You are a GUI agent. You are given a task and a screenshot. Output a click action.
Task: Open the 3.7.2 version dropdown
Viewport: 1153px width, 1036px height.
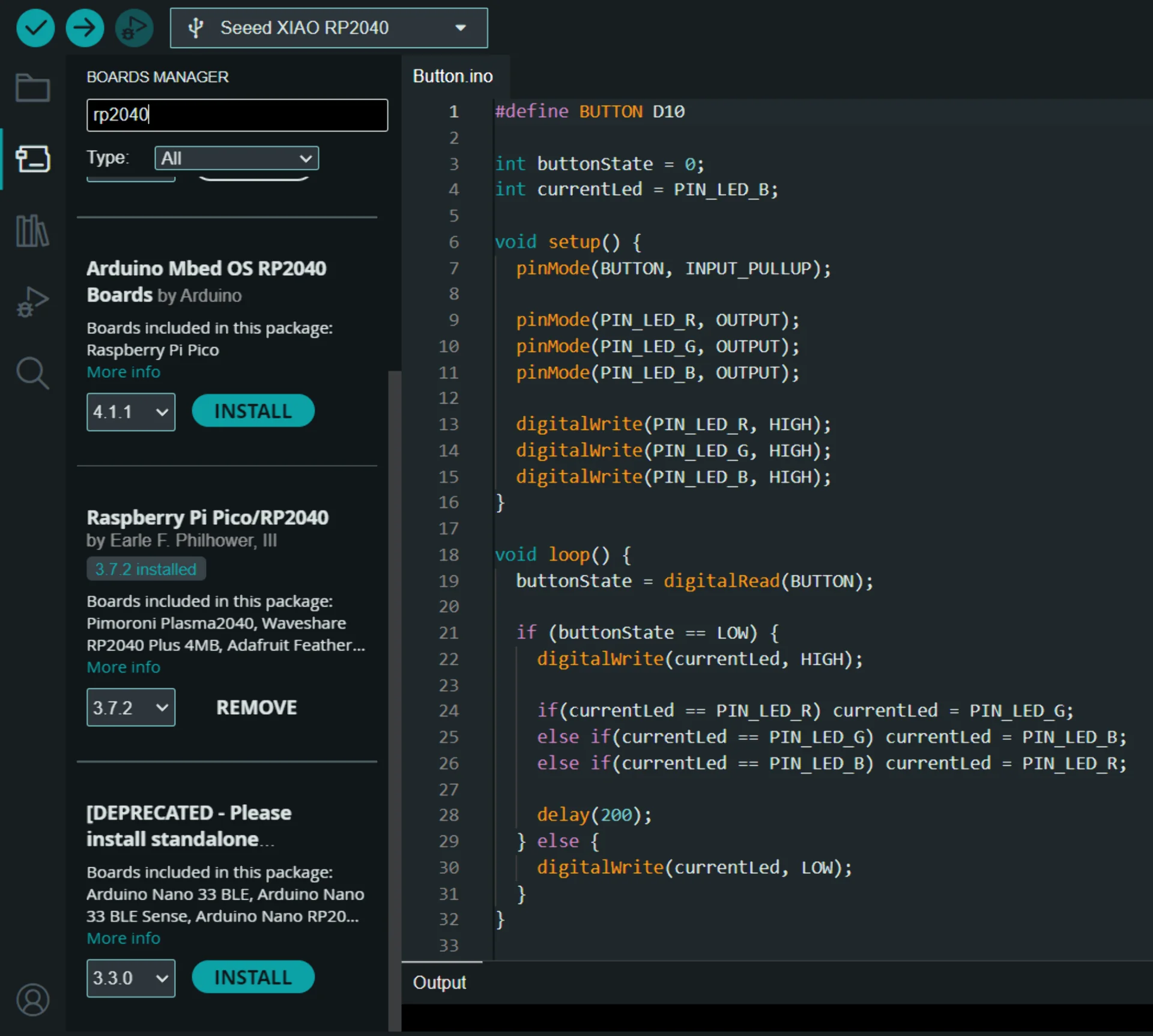(130, 707)
